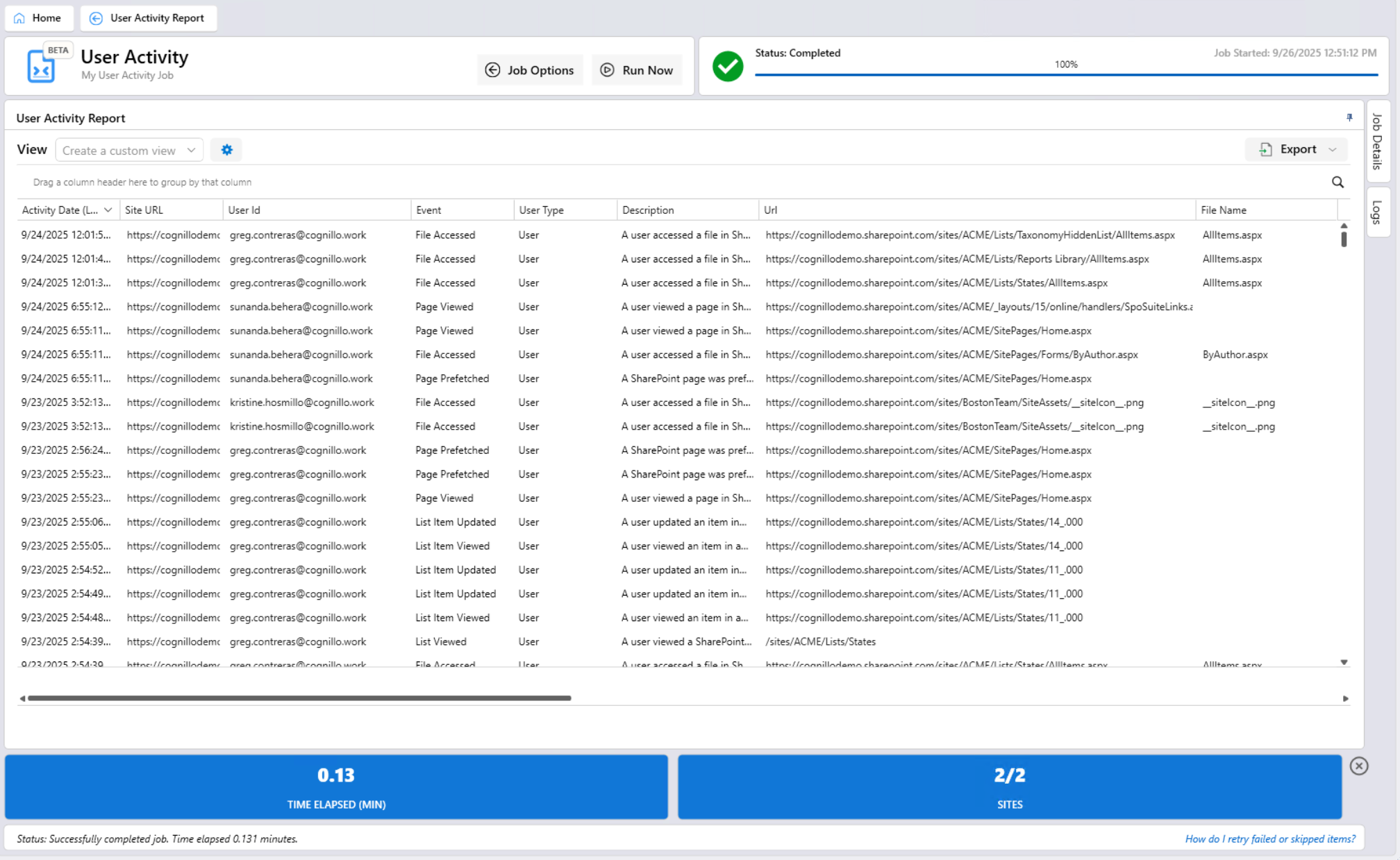Click the User Activity job logo icon
This screenshot has width=1400, height=860.
41,67
